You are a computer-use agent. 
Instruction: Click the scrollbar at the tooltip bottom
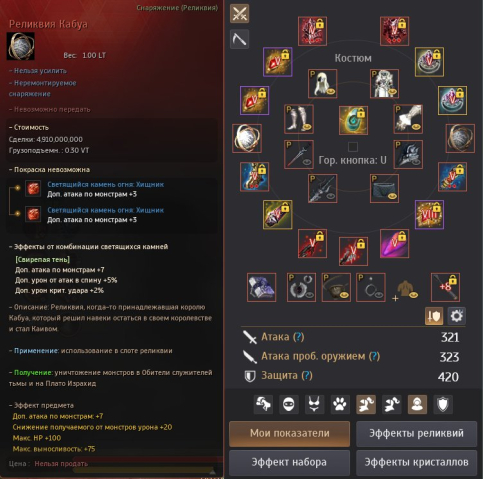pos(143,471)
